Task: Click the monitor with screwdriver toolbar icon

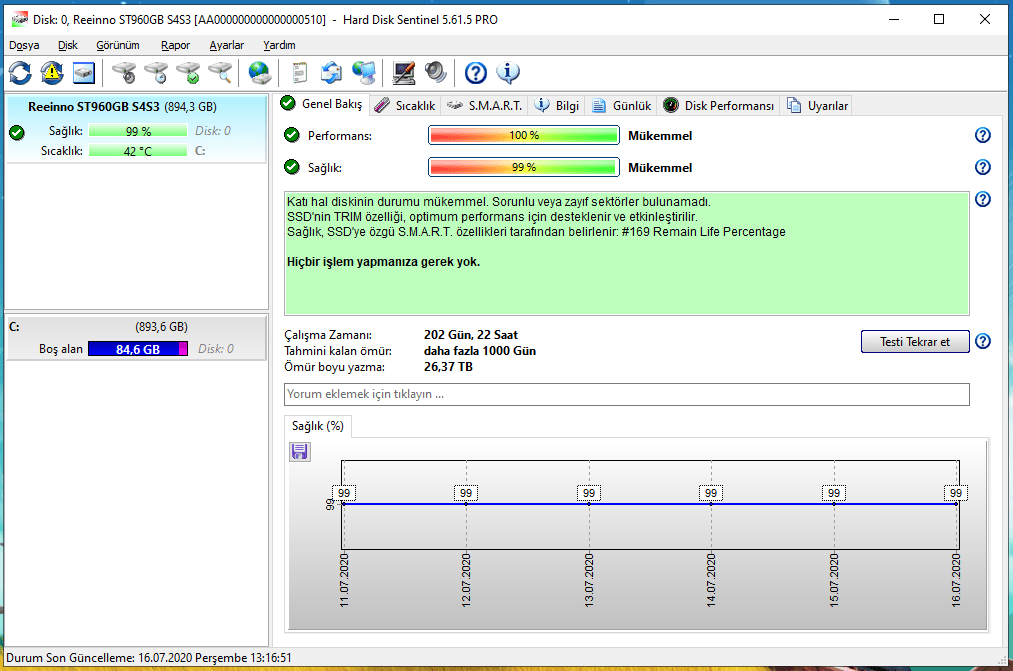Action: [404, 73]
